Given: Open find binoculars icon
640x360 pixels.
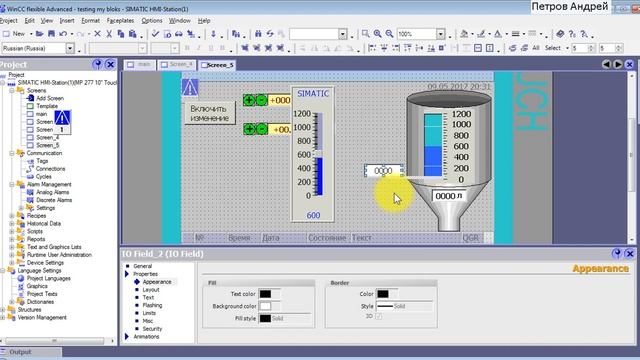Looking at the screenshot, I should click(x=258, y=34).
